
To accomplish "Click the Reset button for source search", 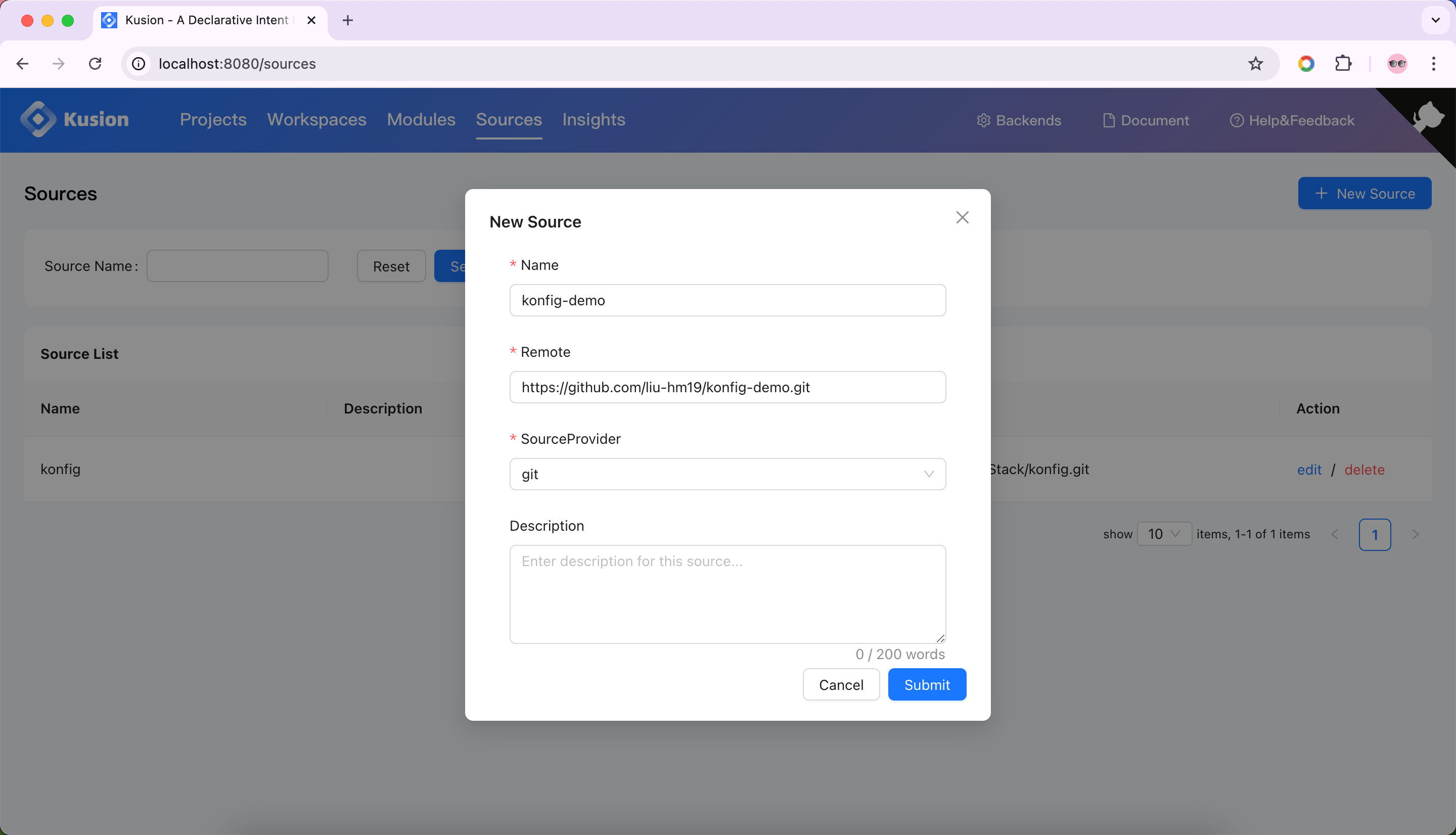I will pyautogui.click(x=390, y=266).
